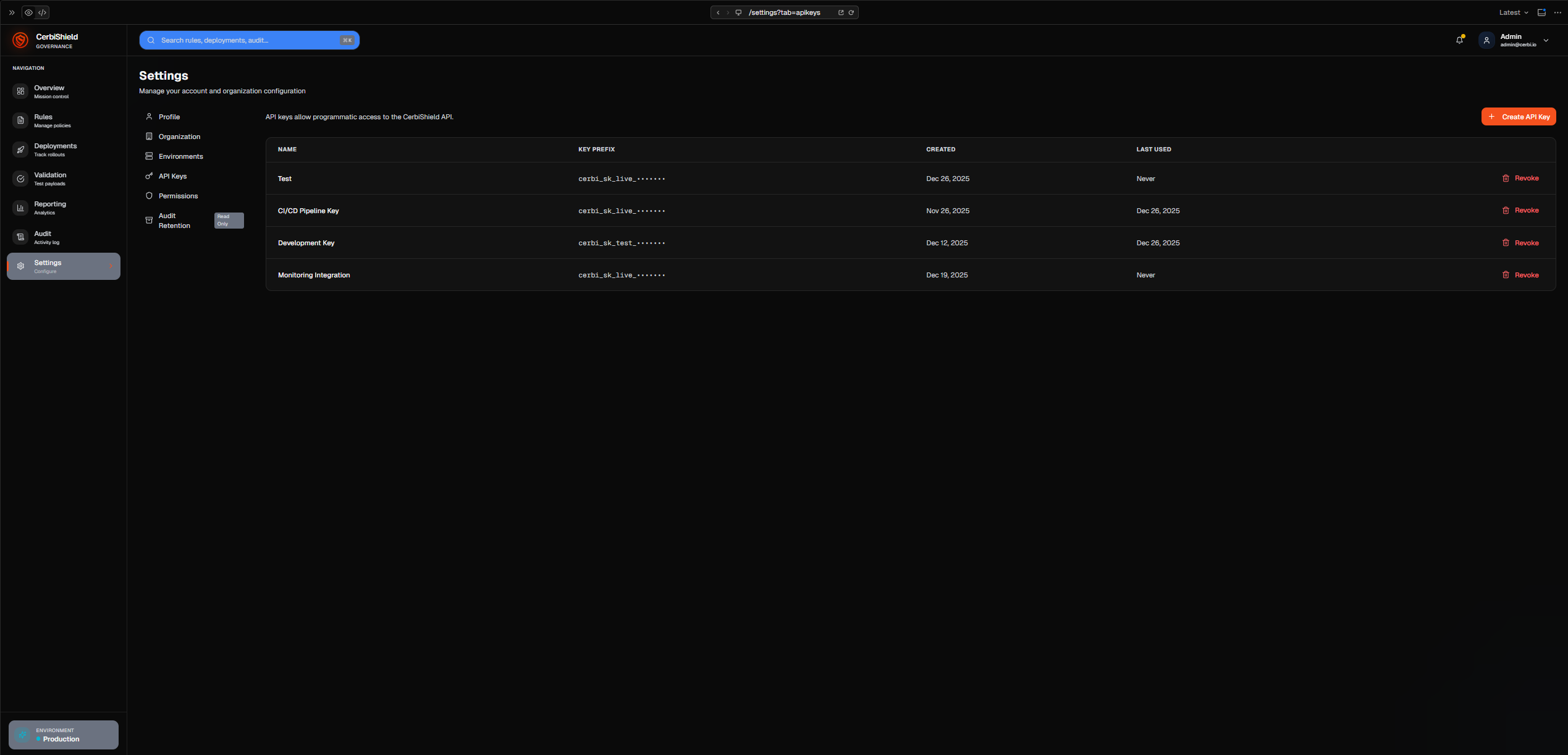Open Reporting analytics in the sidebar
The height and width of the screenshot is (755, 1568).
(49, 208)
